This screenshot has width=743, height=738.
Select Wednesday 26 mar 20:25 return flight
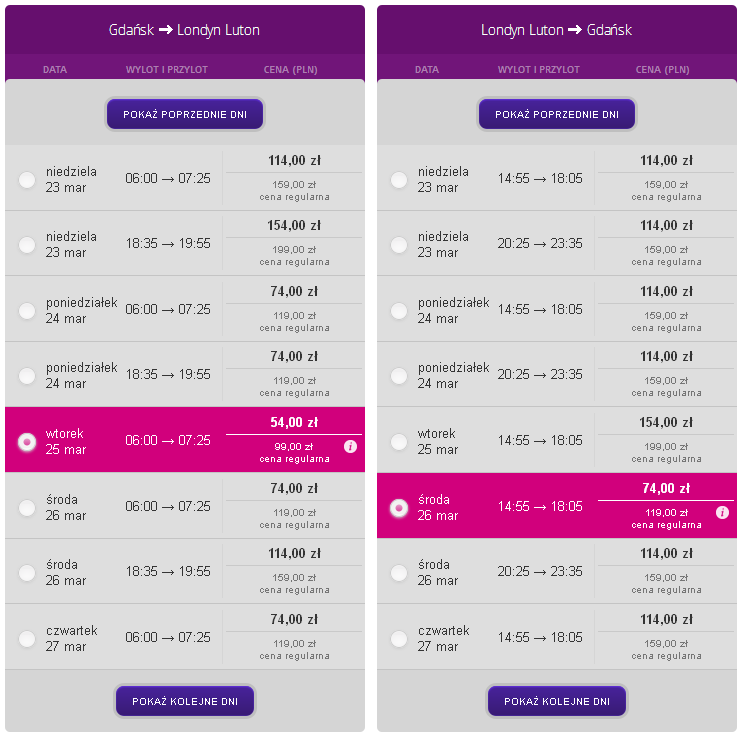tap(399, 573)
